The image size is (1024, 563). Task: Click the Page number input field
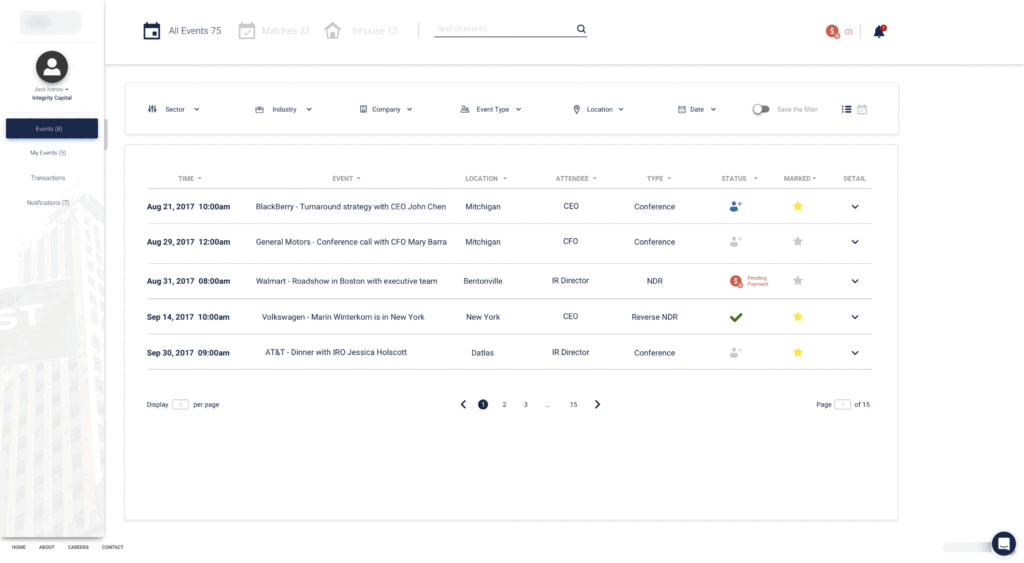tap(842, 404)
